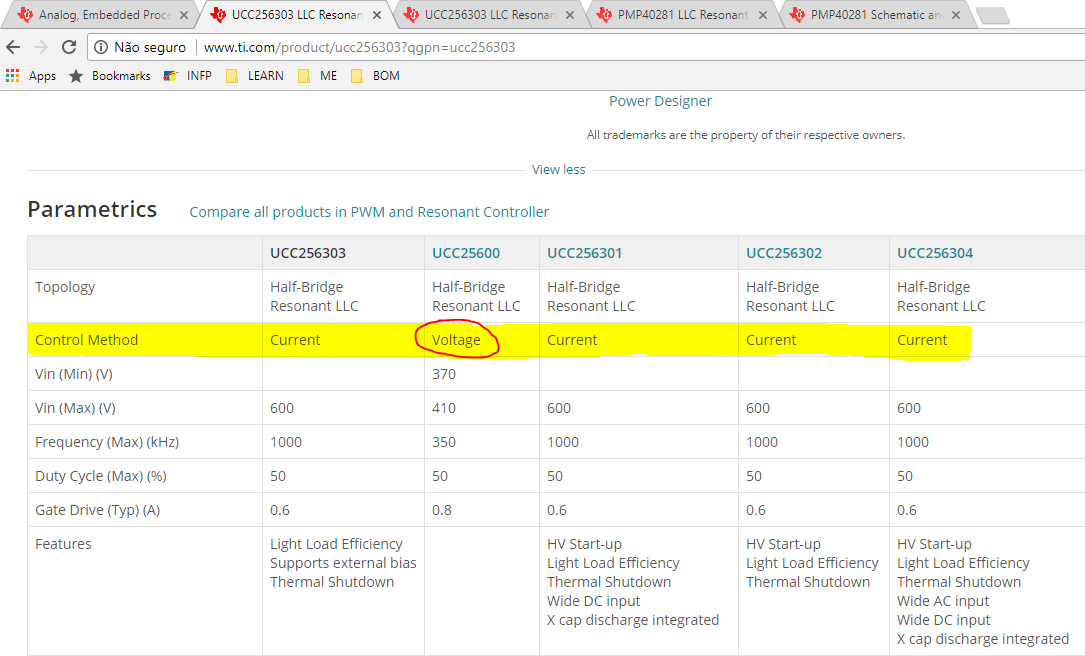Open the UCC256302 product link

point(783,253)
